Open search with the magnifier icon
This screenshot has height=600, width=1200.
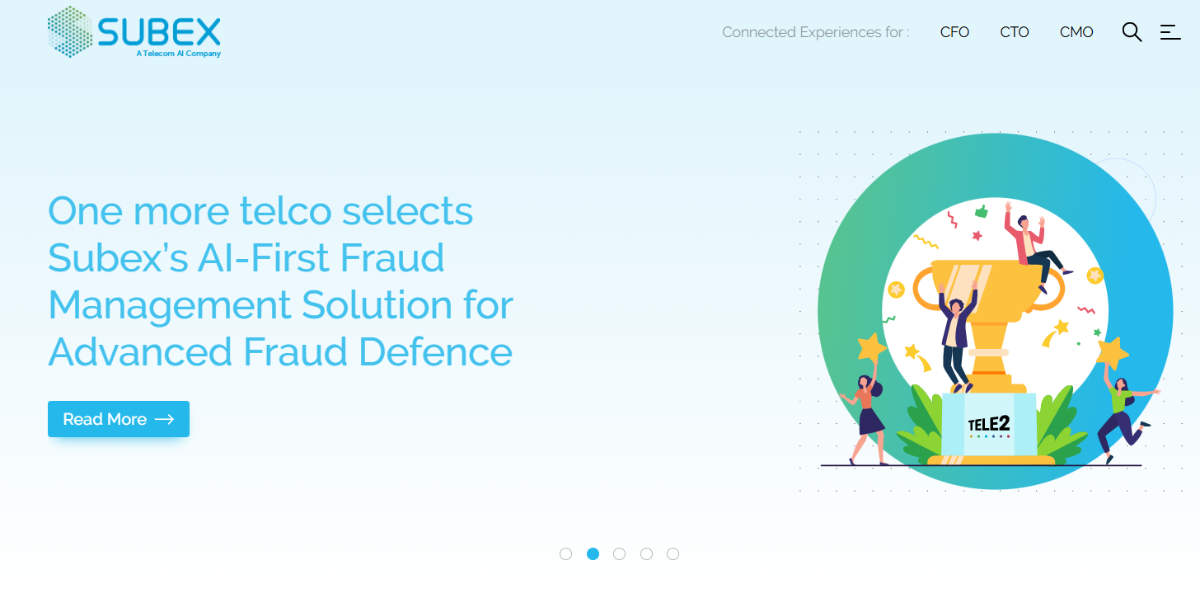coord(1131,32)
